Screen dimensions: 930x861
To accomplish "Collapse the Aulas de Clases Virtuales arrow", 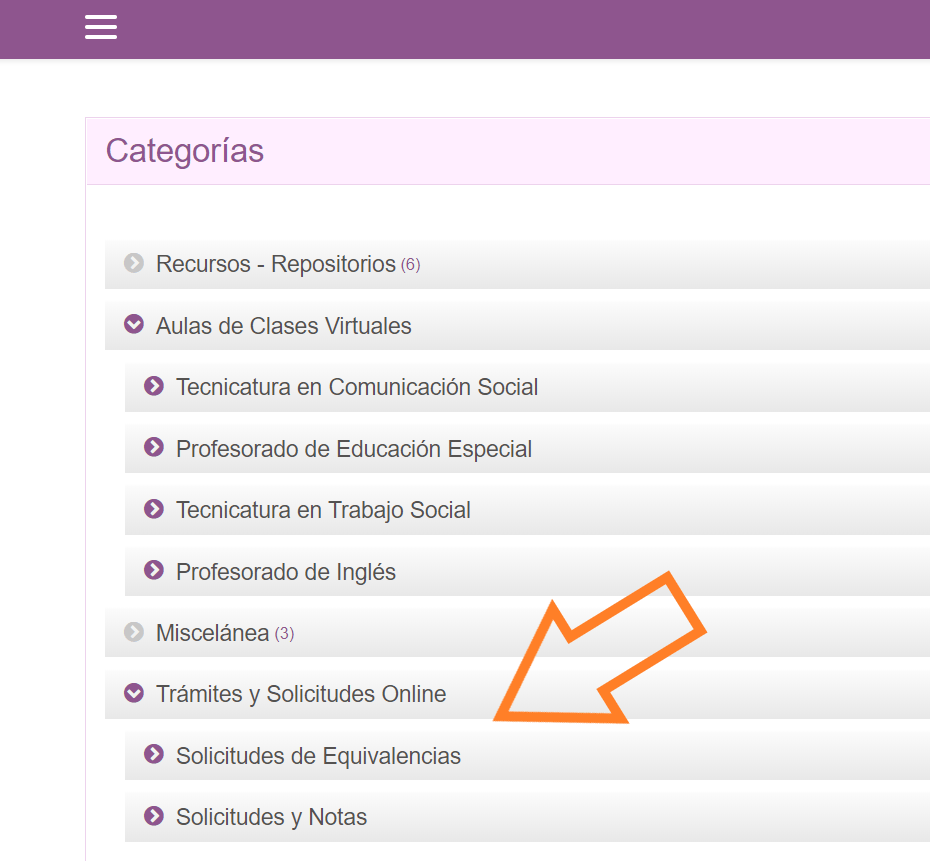I will pos(134,325).
